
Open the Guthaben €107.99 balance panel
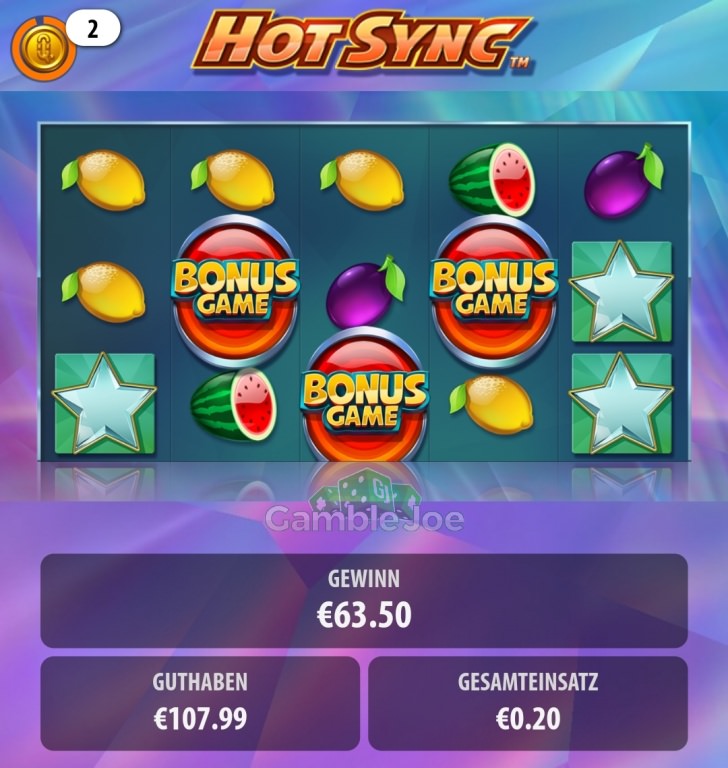tap(200, 703)
